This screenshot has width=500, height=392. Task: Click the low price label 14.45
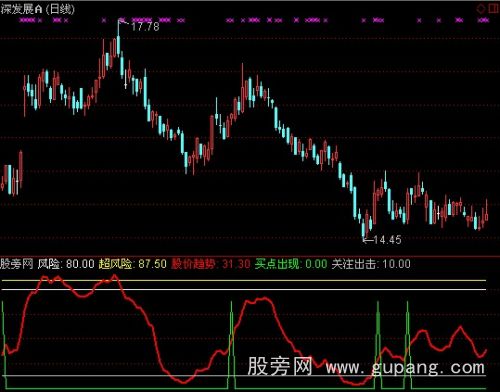tap(387, 240)
